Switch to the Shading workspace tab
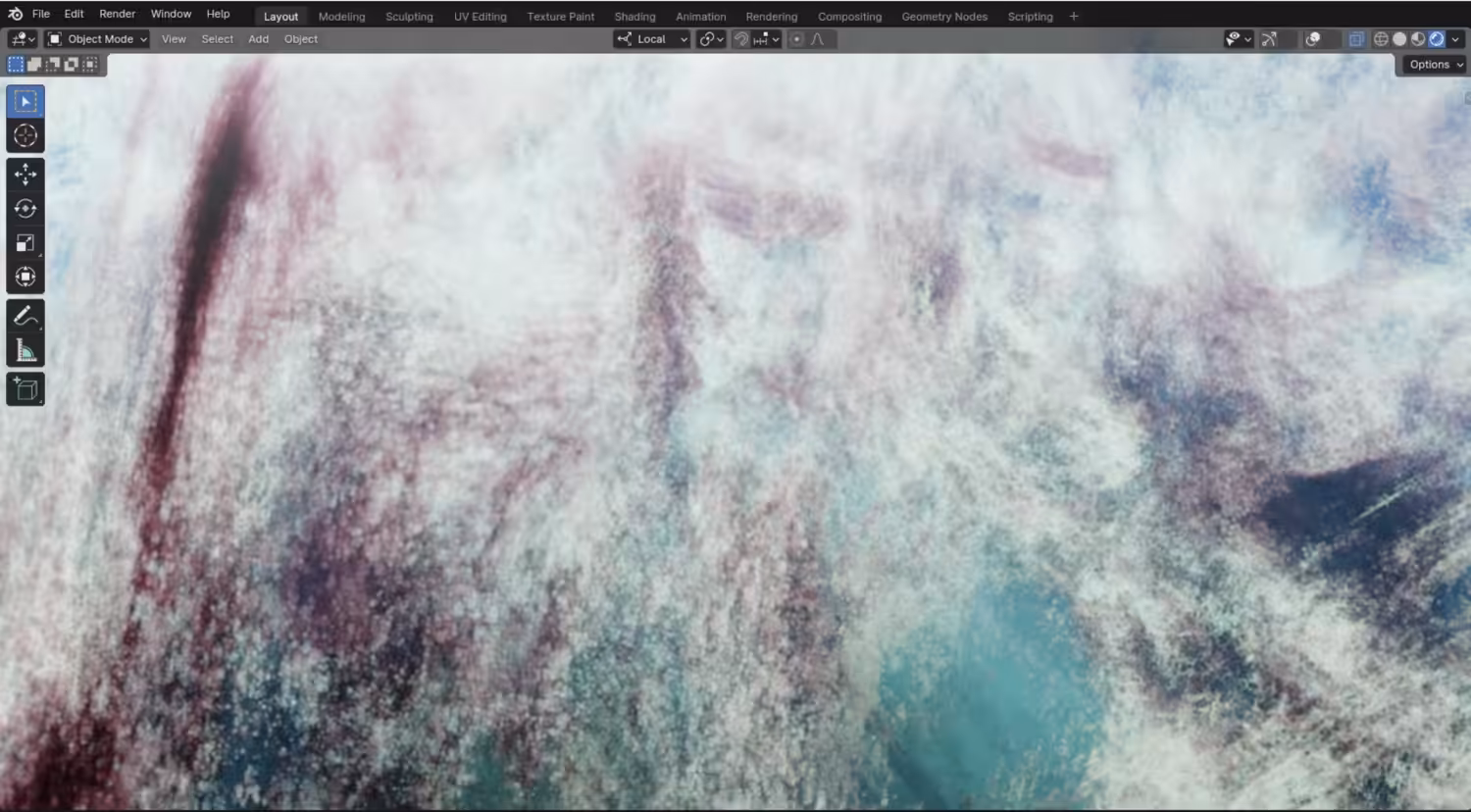The image size is (1471, 812). click(634, 17)
